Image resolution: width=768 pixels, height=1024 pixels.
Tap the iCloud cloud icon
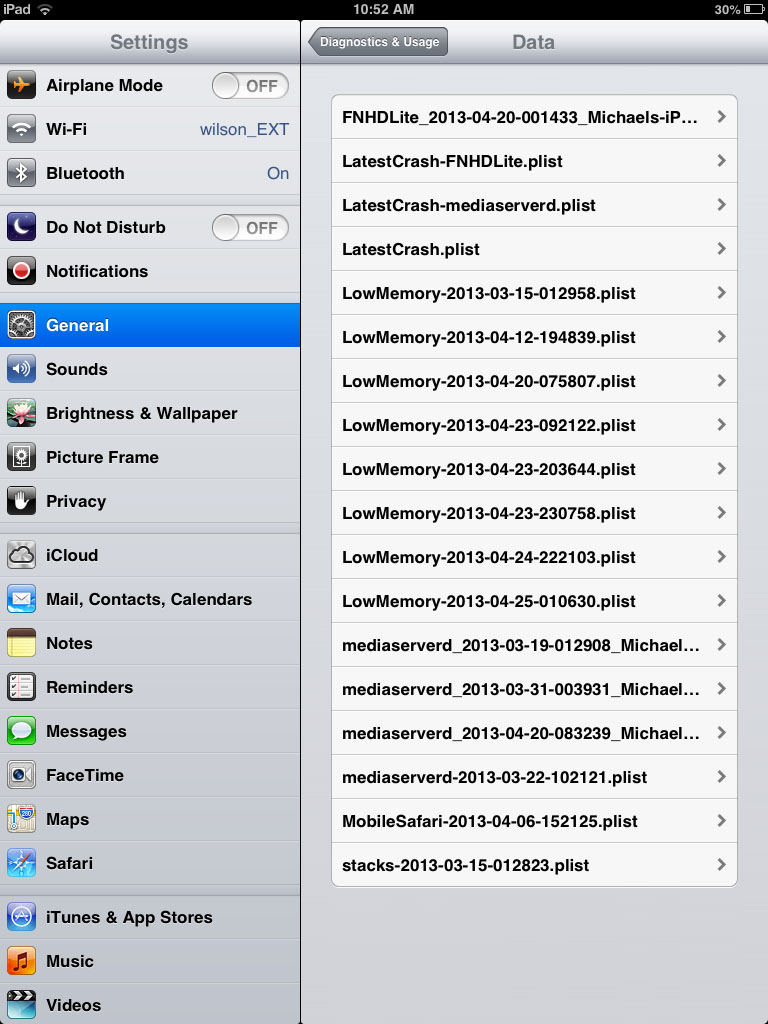tap(21, 555)
